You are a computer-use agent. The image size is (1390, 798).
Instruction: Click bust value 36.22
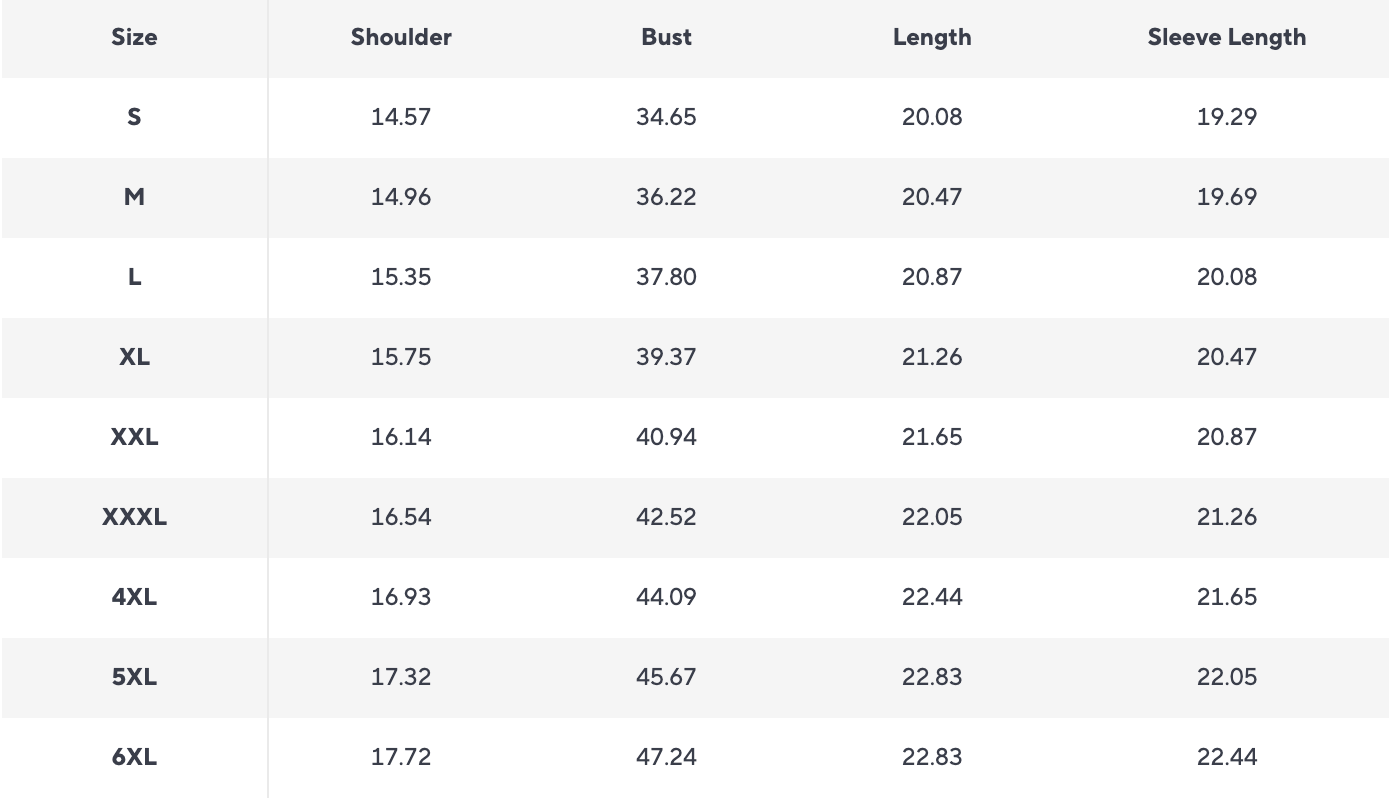666,197
